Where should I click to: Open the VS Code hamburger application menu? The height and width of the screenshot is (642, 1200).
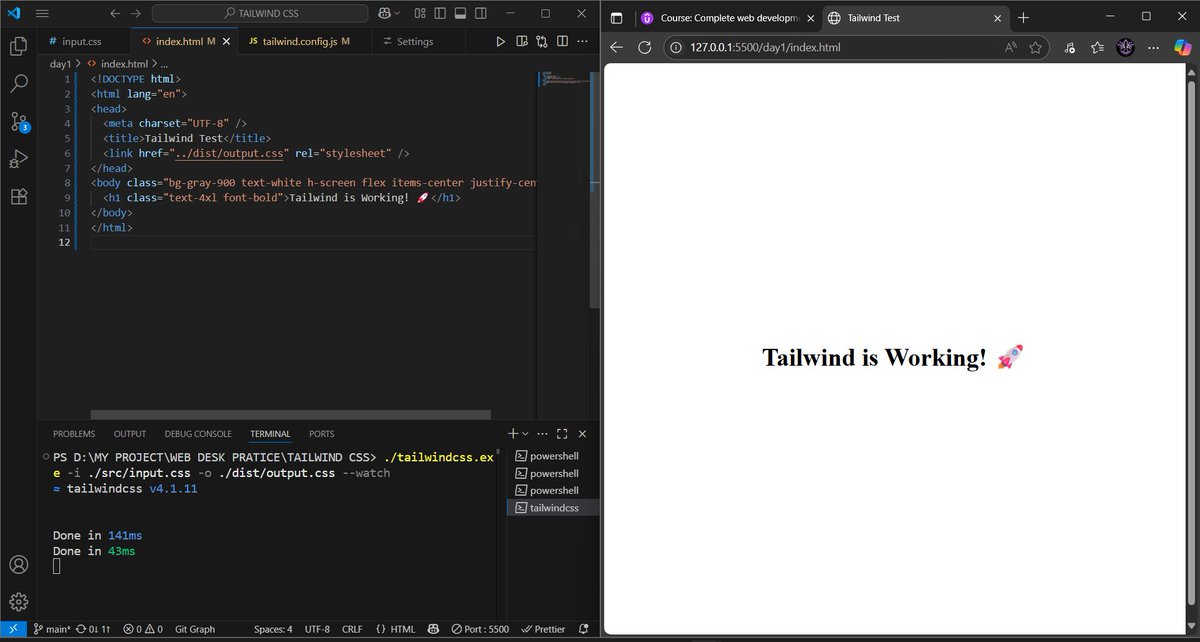point(41,14)
